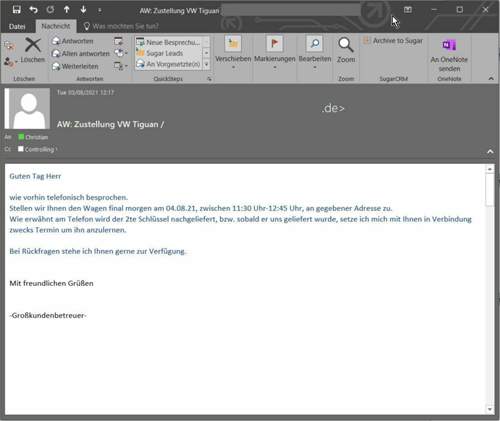This screenshot has width=500, height=421.
Task: Open the Verschieben move menu
Action: pos(233,53)
